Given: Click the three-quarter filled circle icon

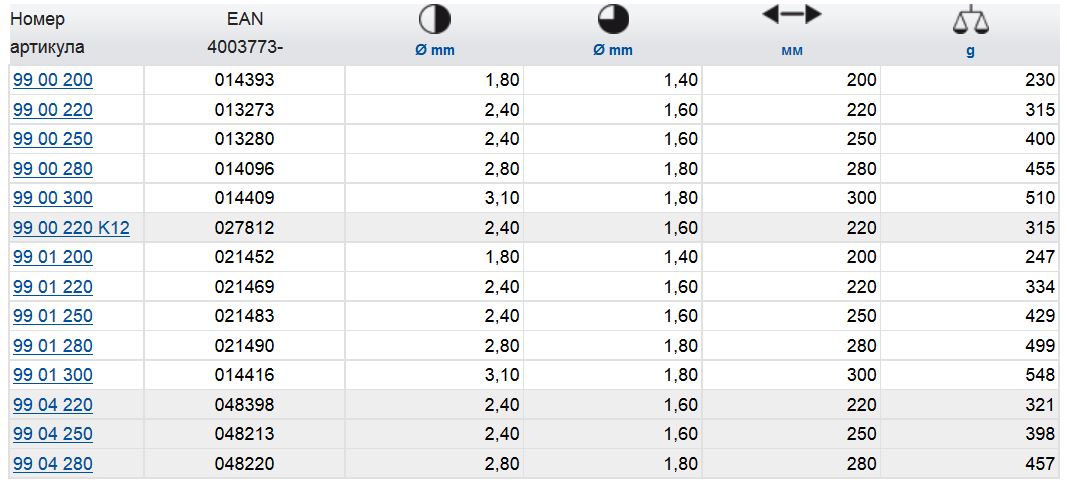Looking at the screenshot, I should 613,20.
